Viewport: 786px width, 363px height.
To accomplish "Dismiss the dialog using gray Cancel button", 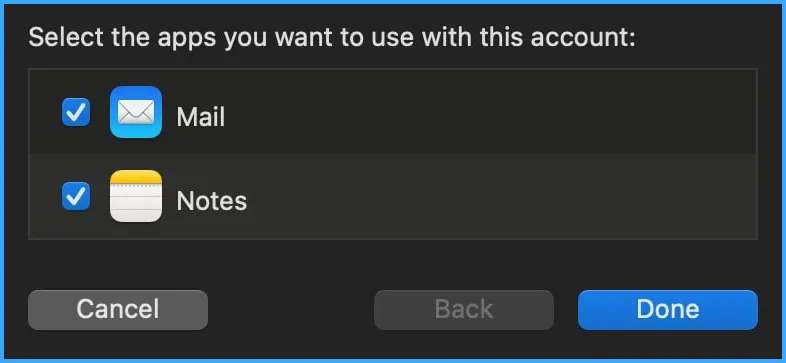I will click(x=118, y=309).
